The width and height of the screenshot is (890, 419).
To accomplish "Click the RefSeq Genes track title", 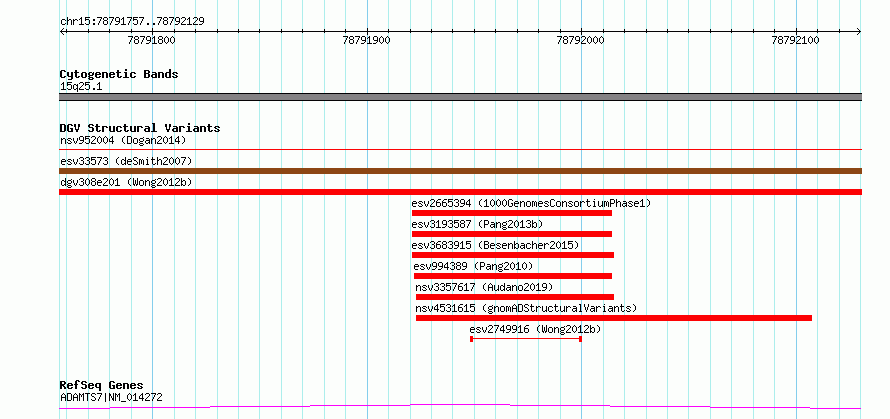I will pyautogui.click(x=102, y=386).
